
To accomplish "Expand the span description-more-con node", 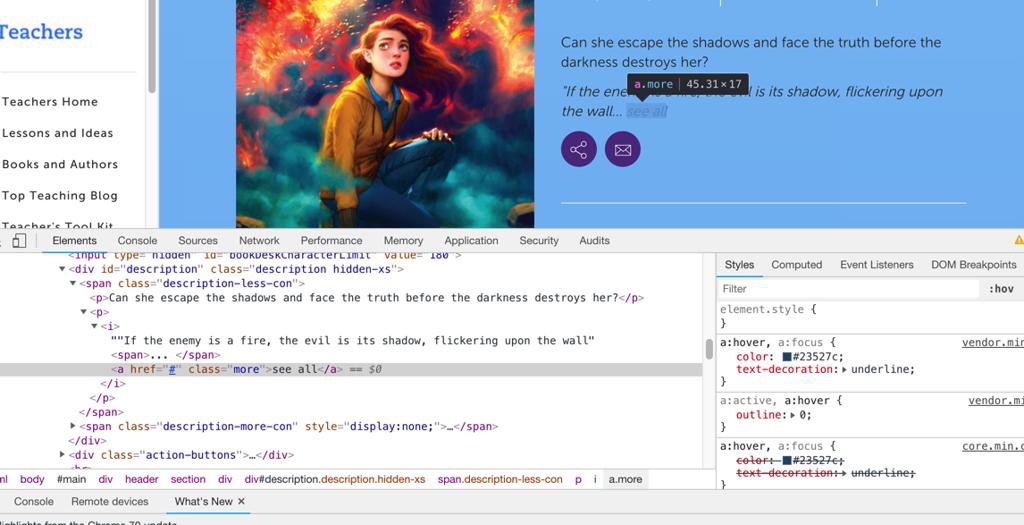I will tap(73, 426).
